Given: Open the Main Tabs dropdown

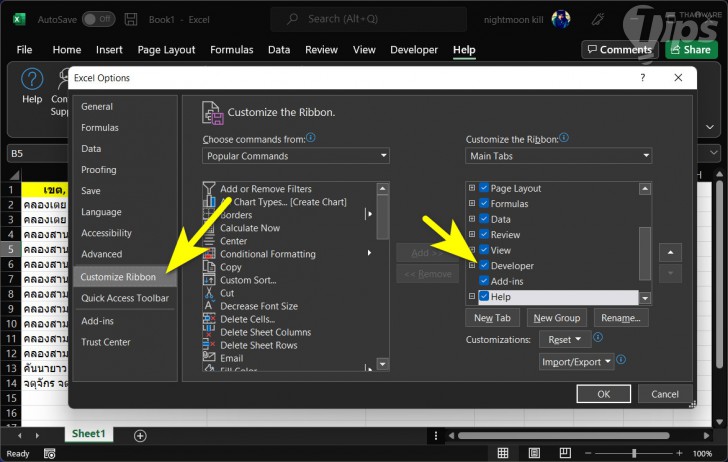Looking at the screenshot, I should pos(559,156).
